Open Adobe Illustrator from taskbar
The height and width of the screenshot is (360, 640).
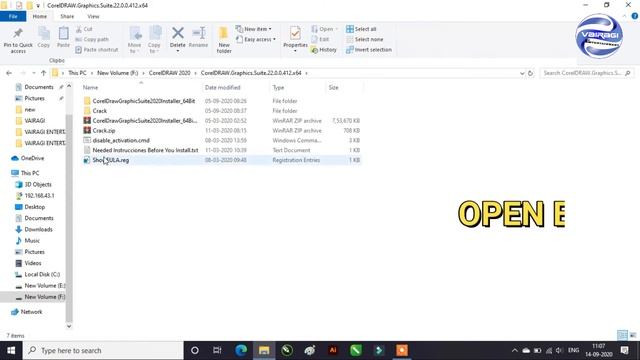(x=333, y=350)
